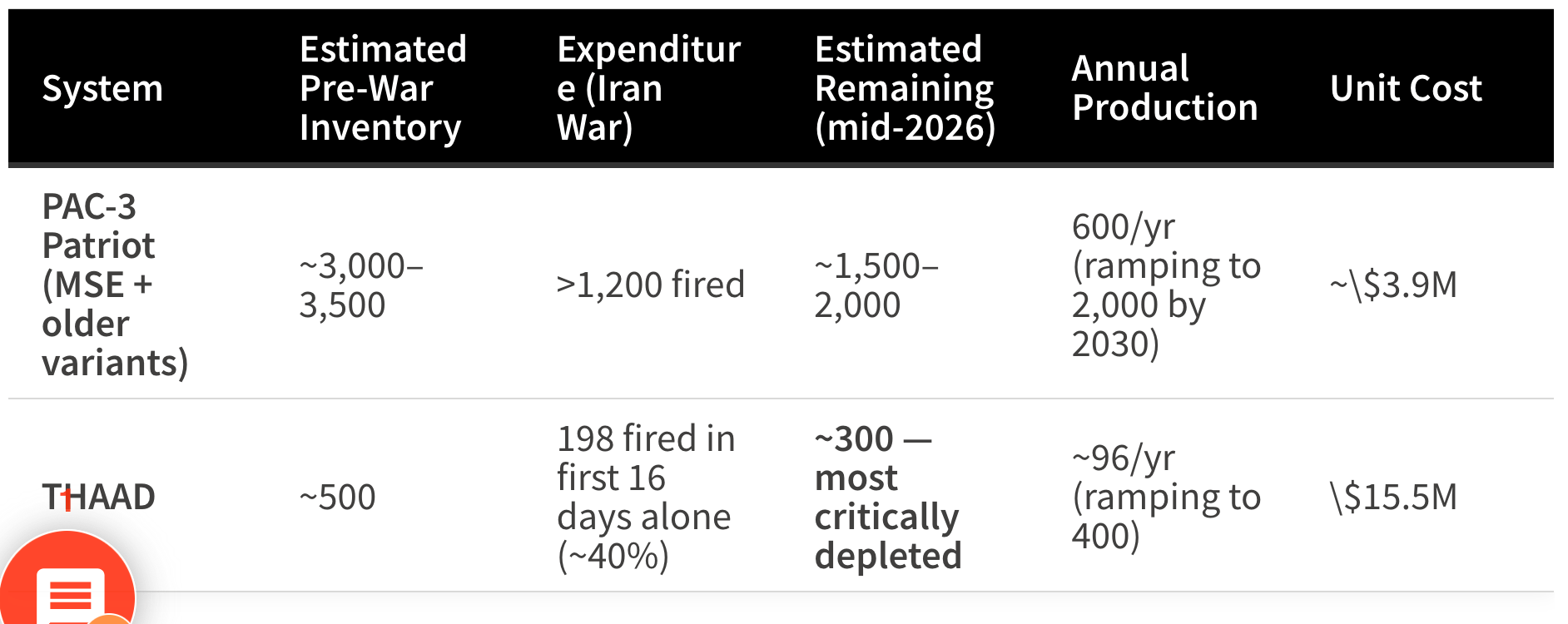1568x624 pixels.
Task: Click the $15.5M THAAD unit cost
Action: pyautogui.click(x=1393, y=497)
